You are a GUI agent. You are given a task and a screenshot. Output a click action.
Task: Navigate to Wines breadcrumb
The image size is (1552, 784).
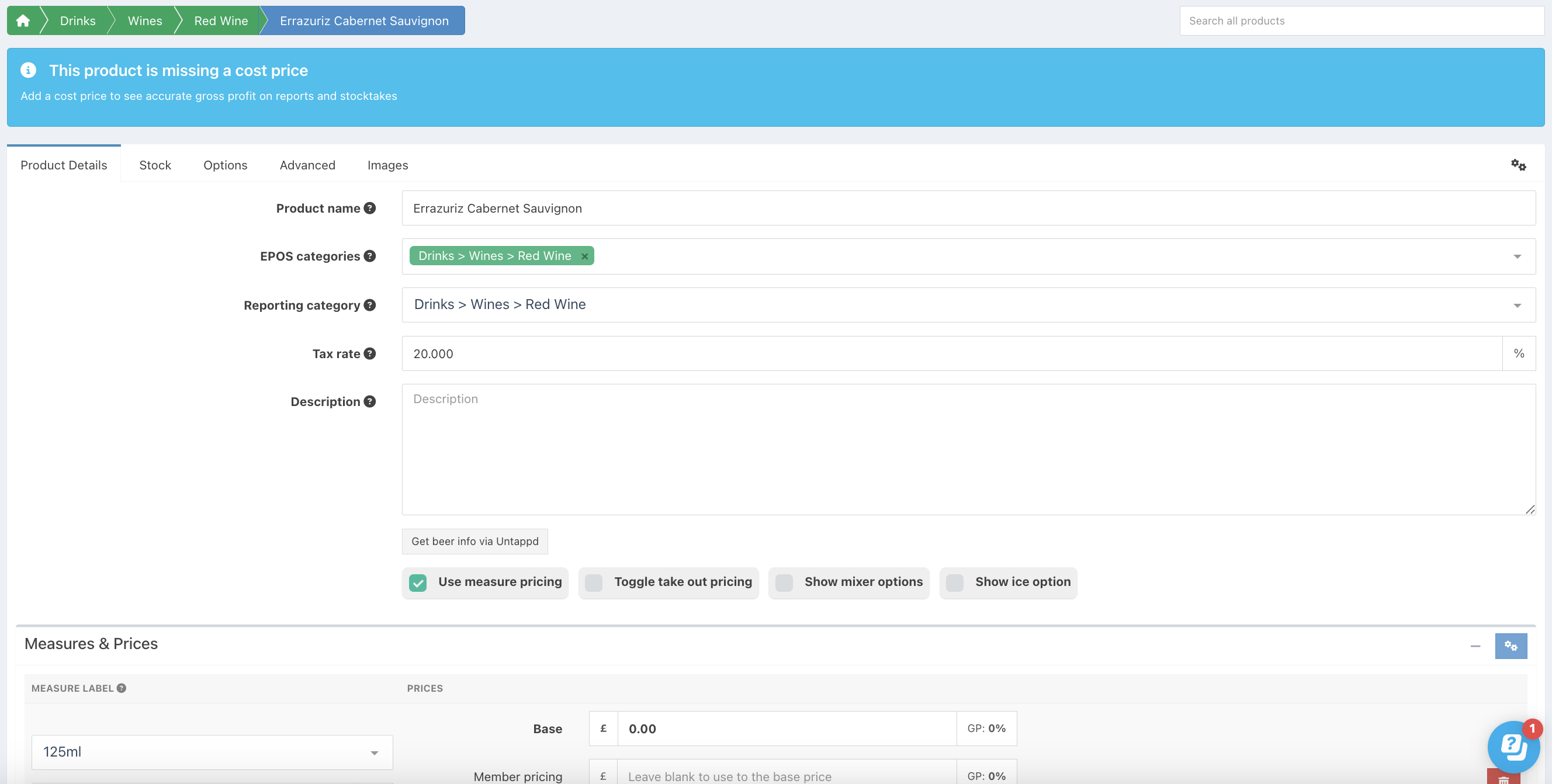[145, 20]
